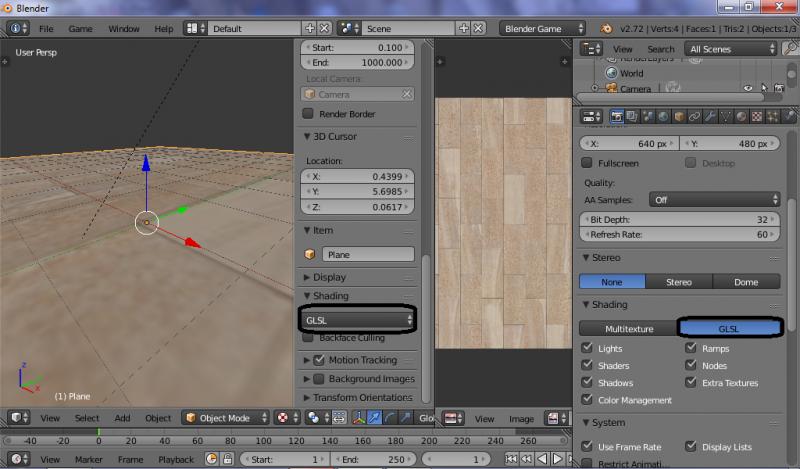
Task: Toggle the 3D manipulator axes icon
Action: pos(359,418)
